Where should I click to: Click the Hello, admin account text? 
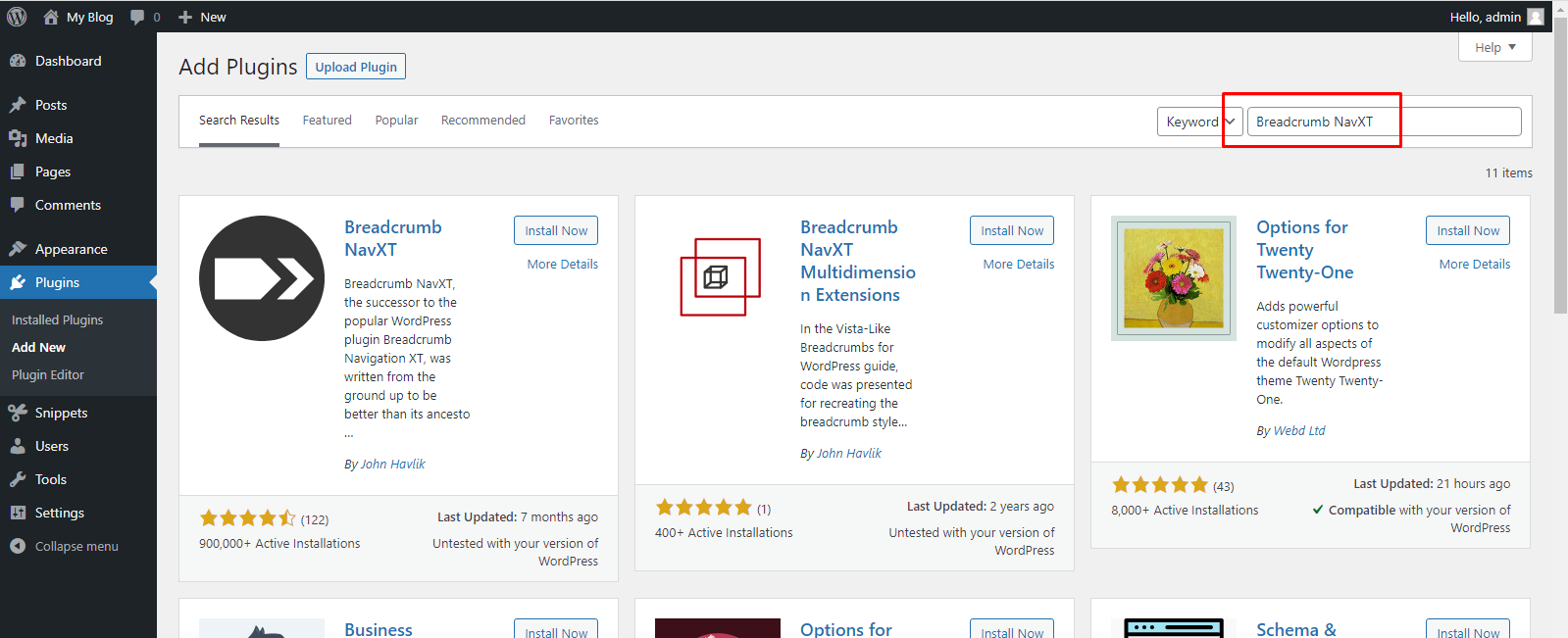click(x=1486, y=17)
